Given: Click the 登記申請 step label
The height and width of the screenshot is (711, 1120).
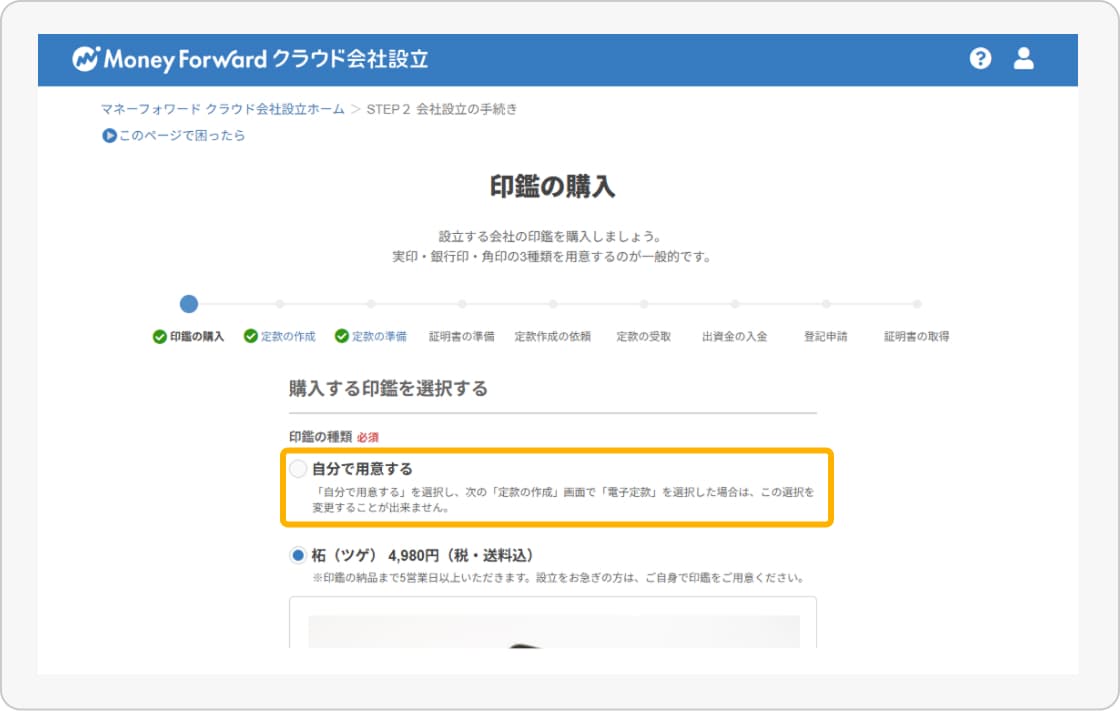Looking at the screenshot, I should [825, 337].
